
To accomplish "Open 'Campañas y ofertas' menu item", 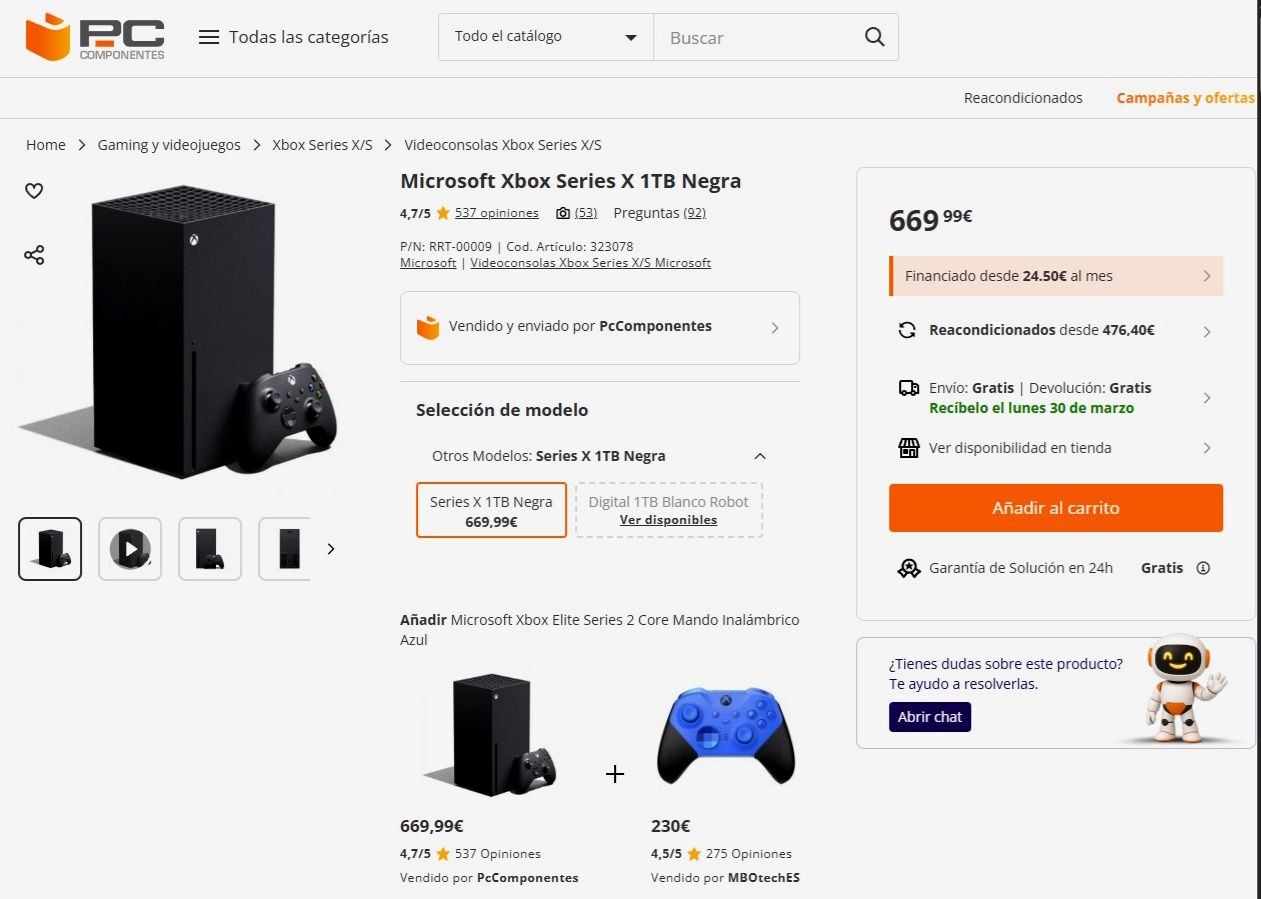I will [x=1186, y=98].
